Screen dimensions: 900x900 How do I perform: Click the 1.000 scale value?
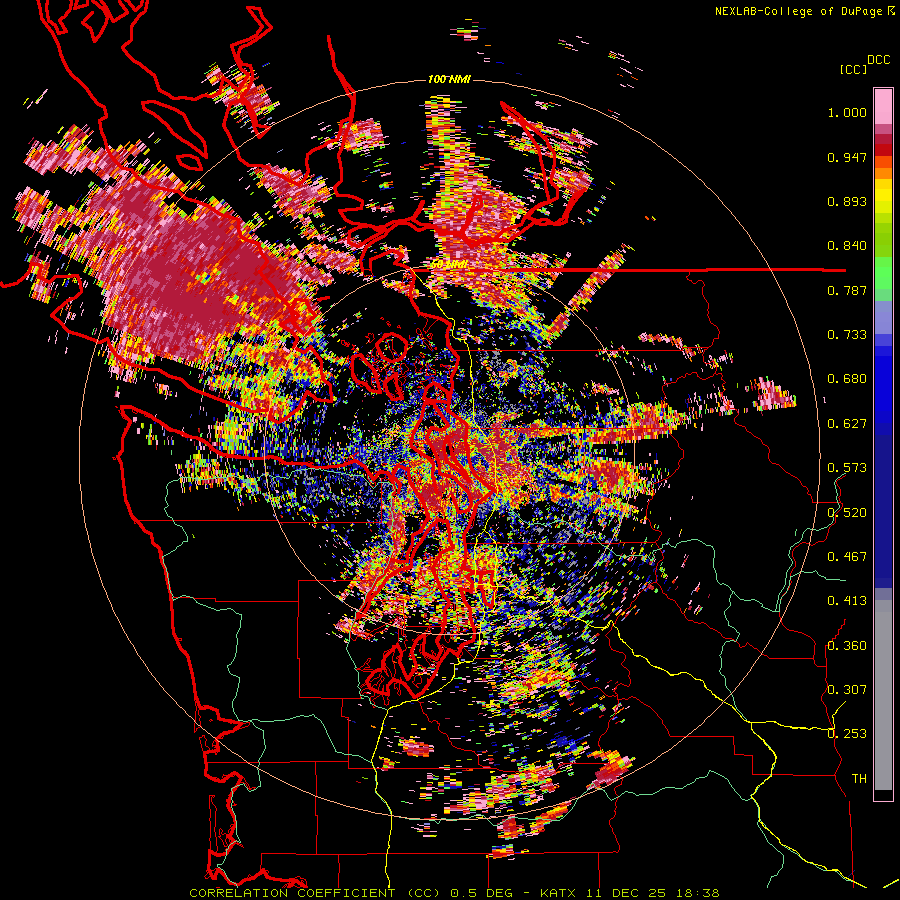847,112
